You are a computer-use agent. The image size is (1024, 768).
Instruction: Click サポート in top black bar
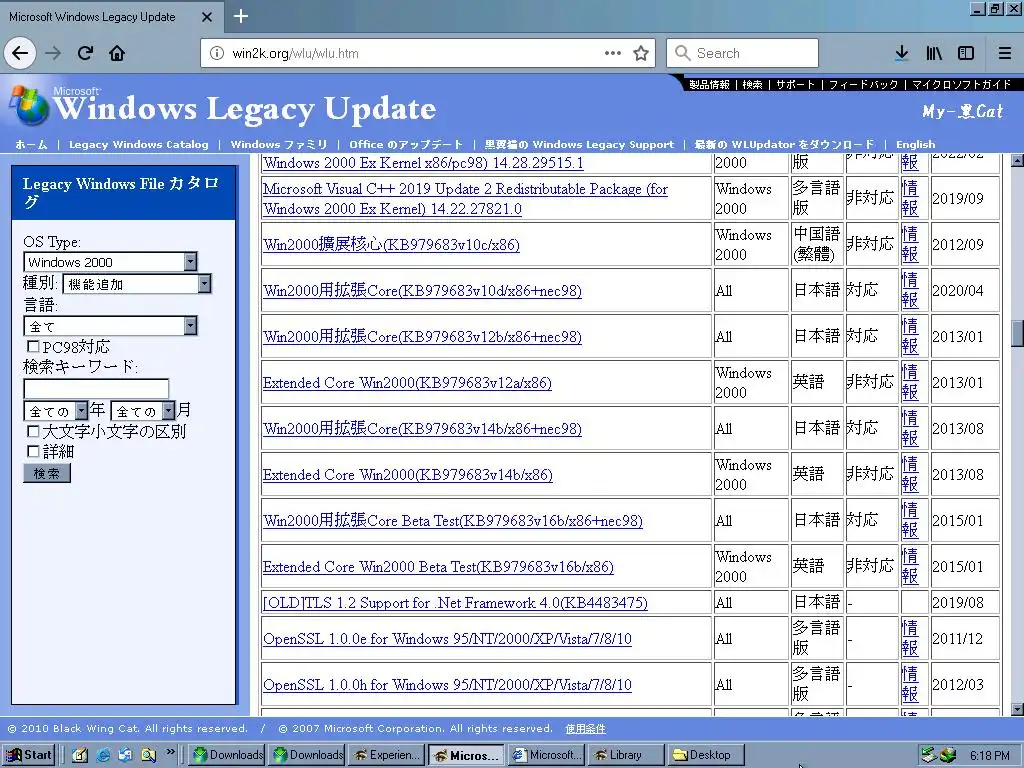click(x=795, y=85)
